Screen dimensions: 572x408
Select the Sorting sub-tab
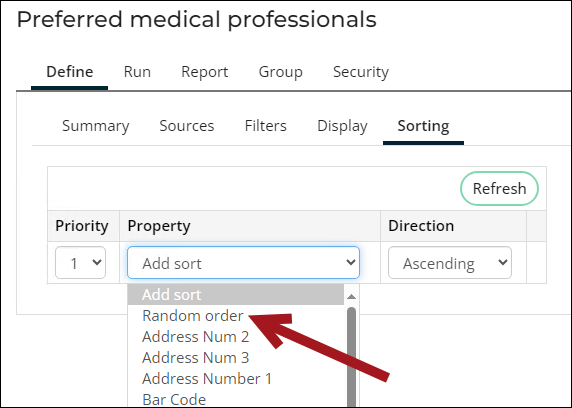[423, 126]
